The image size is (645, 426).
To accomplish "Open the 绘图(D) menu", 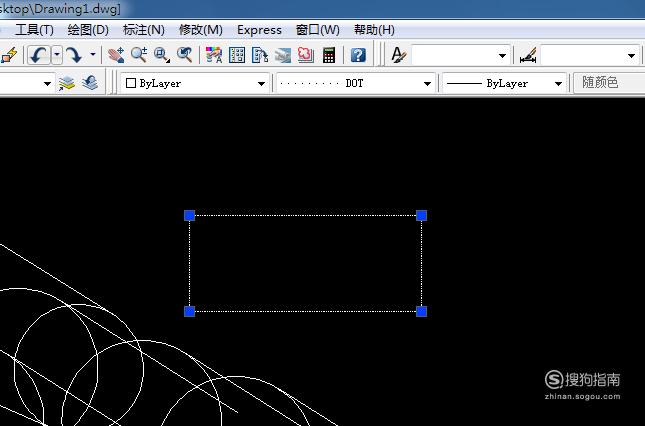I will [x=88, y=30].
